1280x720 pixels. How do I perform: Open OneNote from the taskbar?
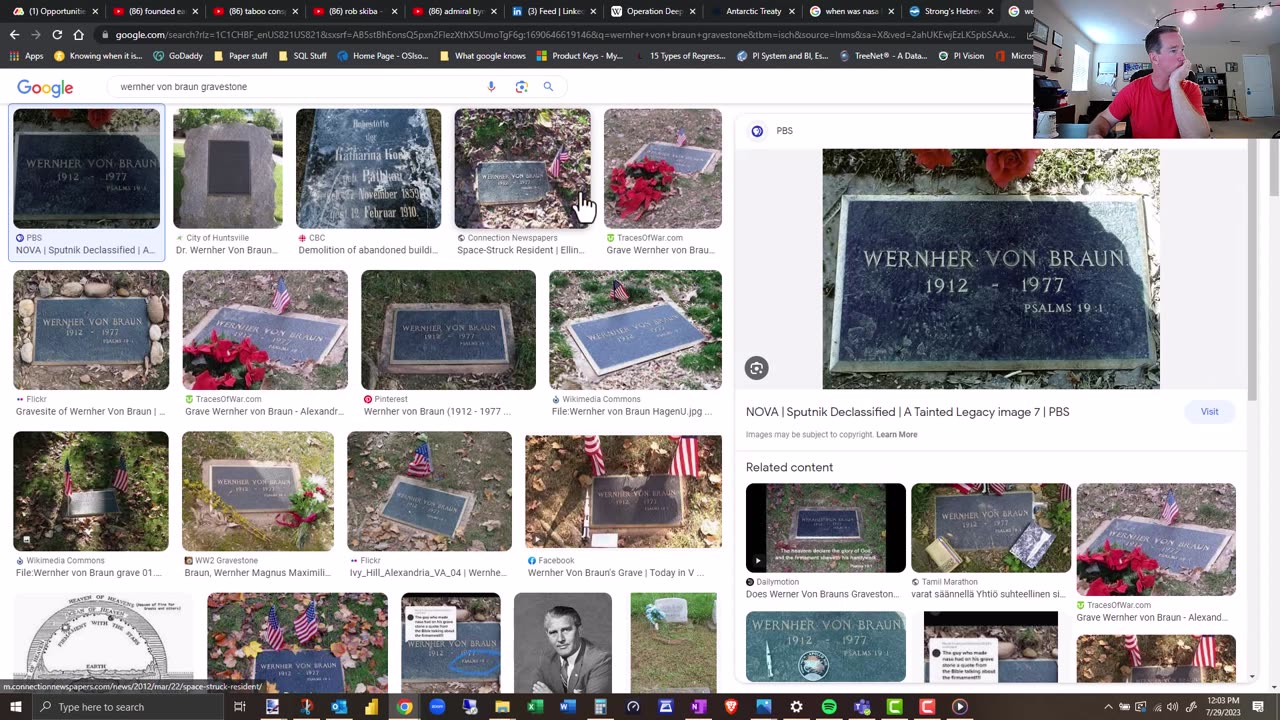point(698,707)
